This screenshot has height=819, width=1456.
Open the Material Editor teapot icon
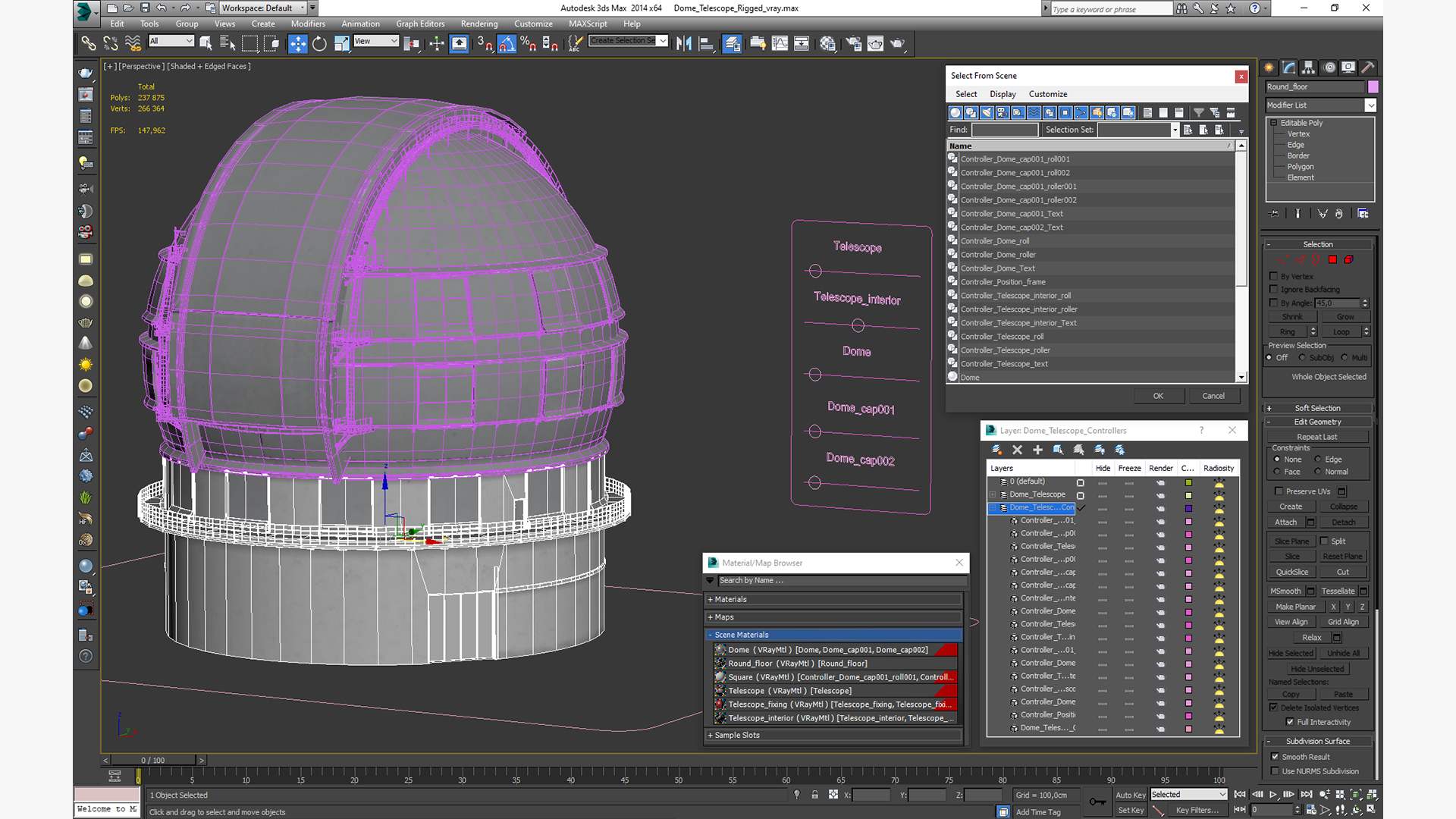(x=827, y=44)
